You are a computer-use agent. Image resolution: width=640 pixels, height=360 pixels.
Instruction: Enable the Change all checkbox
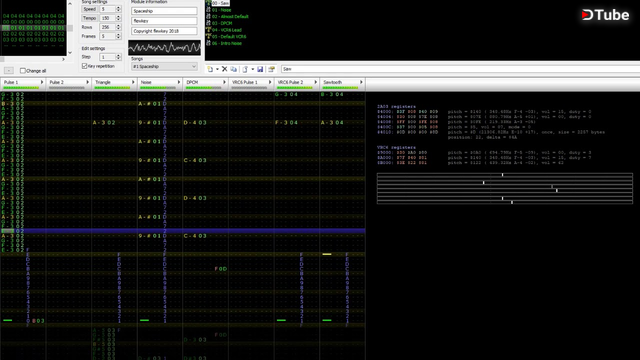tap(23, 71)
